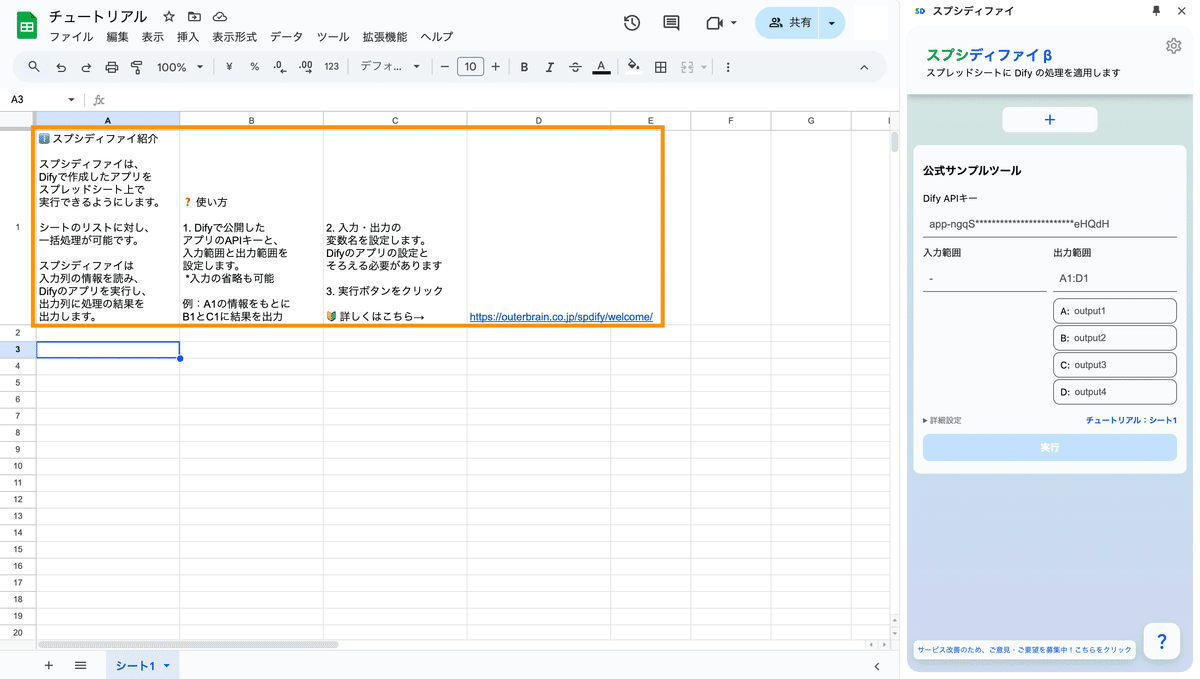Open the 表示 menu

pyautogui.click(x=153, y=37)
